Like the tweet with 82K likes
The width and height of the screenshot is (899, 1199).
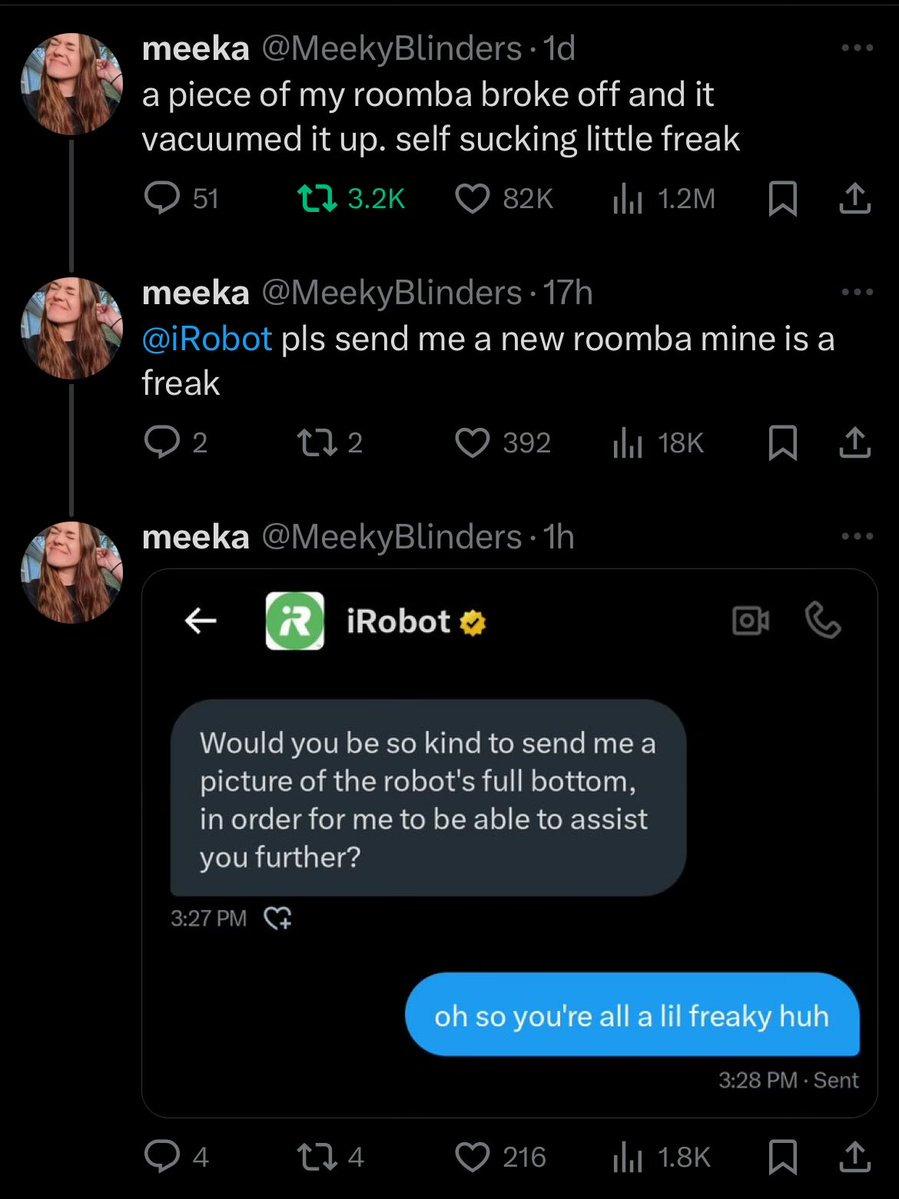pos(471,198)
